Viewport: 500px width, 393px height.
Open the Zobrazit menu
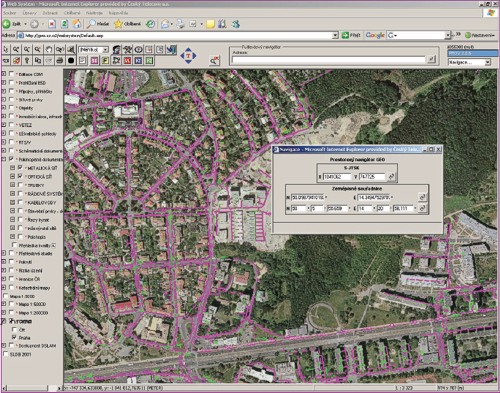[x=50, y=13]
